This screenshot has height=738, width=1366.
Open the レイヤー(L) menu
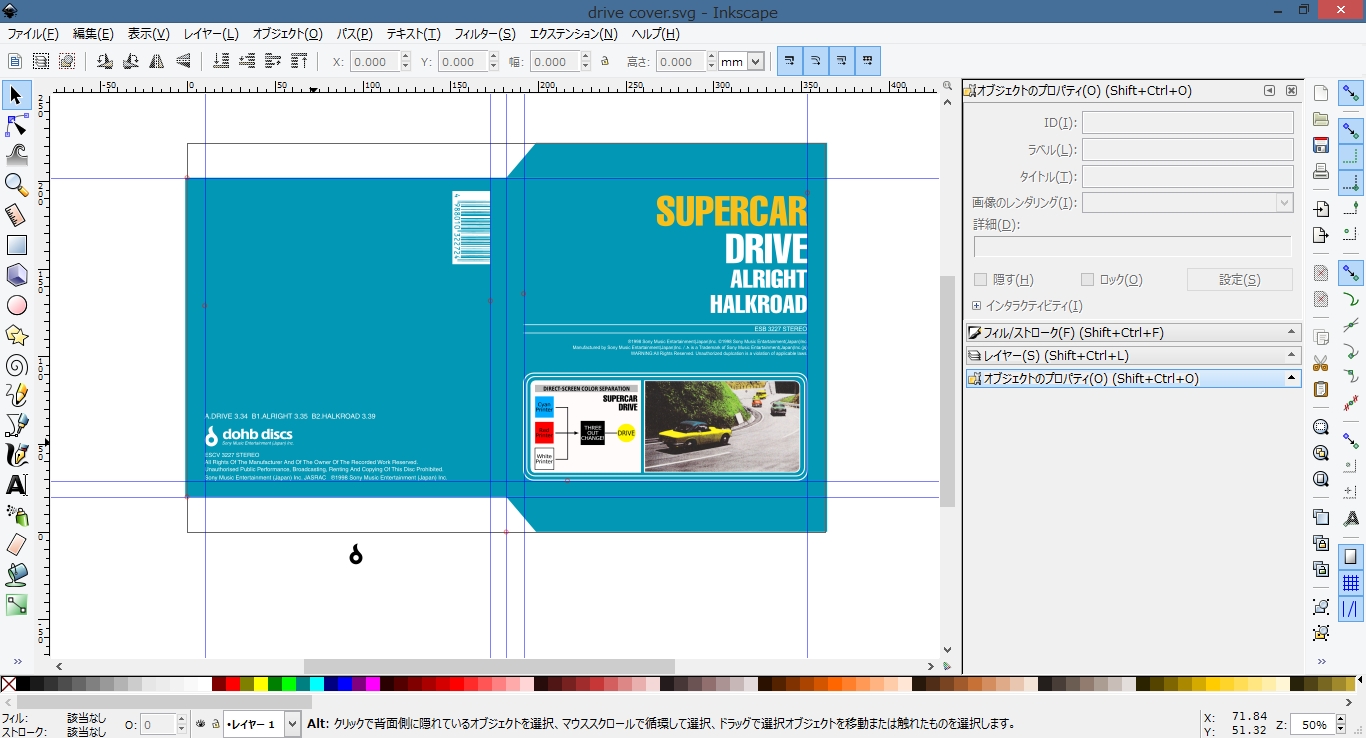click(210, 34)
